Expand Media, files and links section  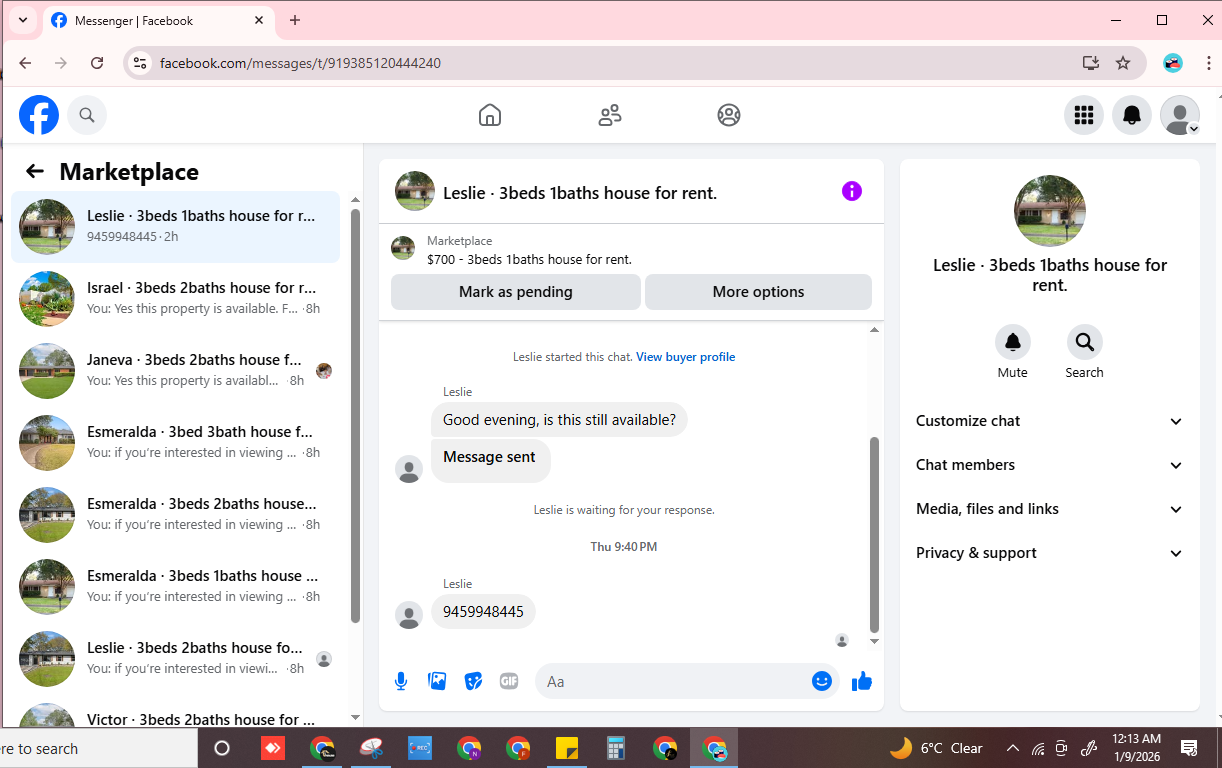(1049, 509)
